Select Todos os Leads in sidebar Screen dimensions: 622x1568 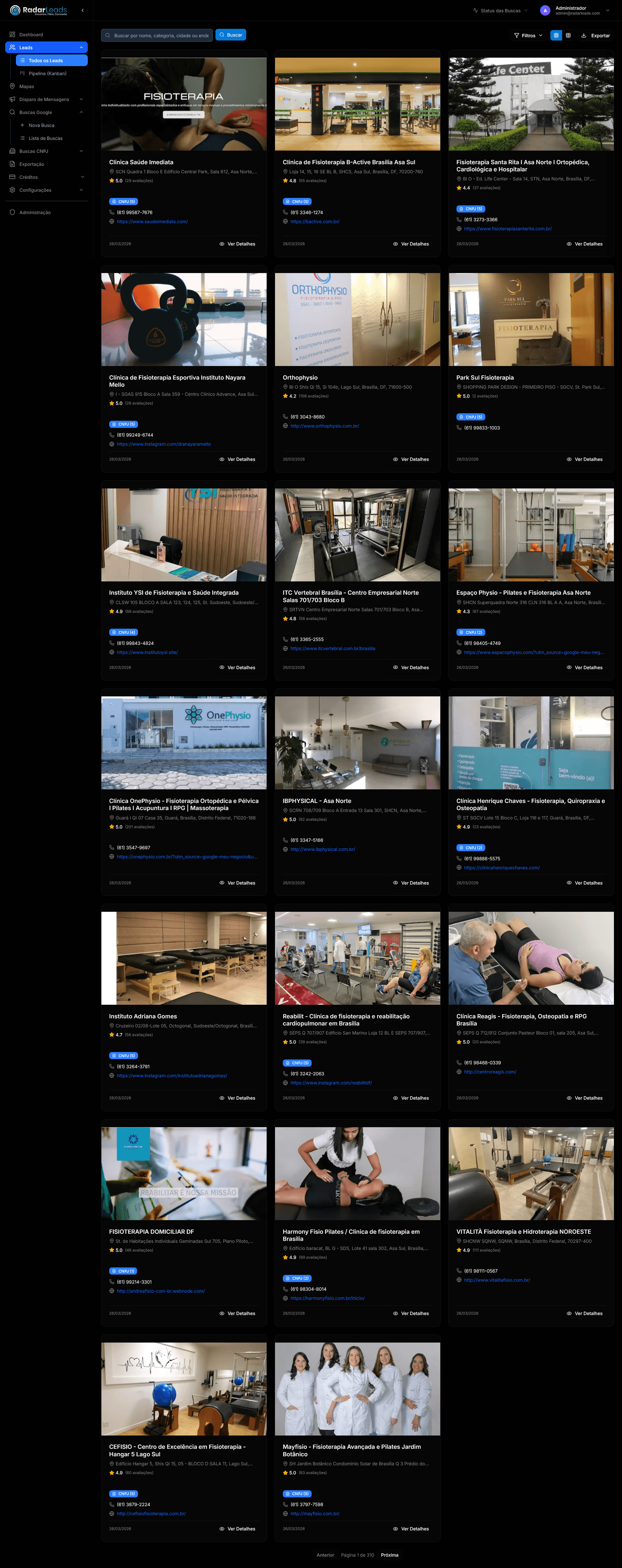tap(52, 60)
